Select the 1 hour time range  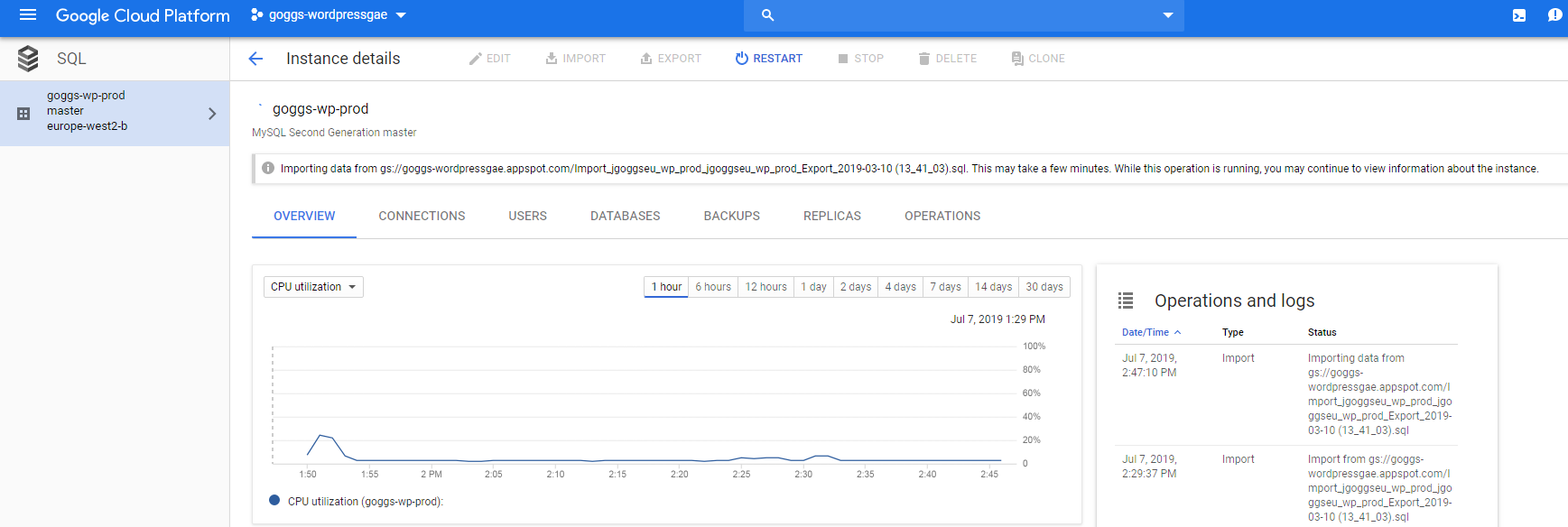coord(666,287)
